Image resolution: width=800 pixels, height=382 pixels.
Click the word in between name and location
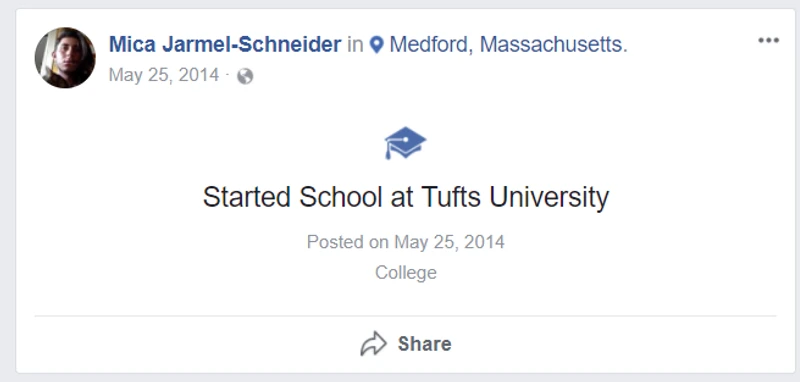coord(356,45)
